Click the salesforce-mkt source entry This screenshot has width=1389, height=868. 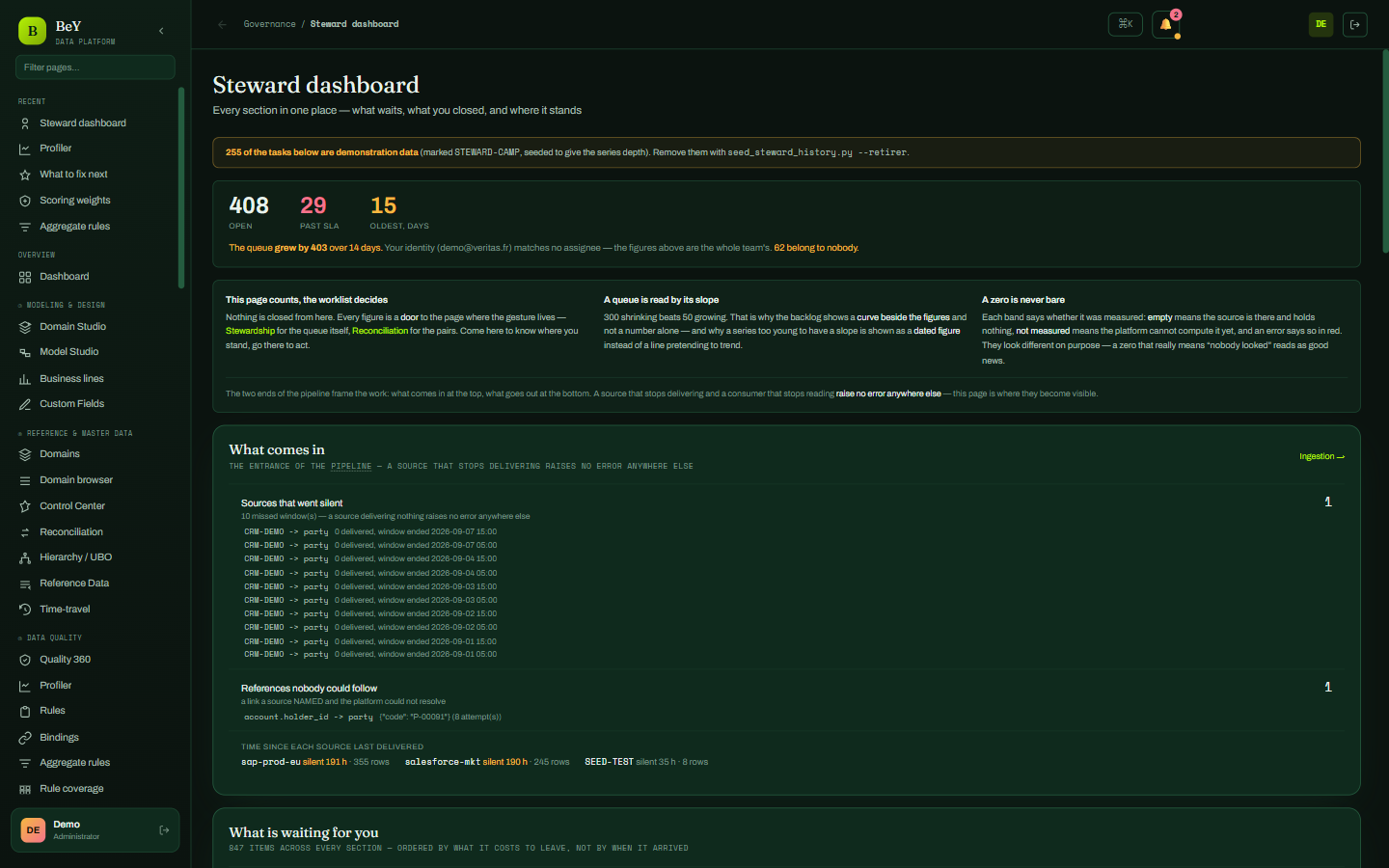tap(487, 762)
